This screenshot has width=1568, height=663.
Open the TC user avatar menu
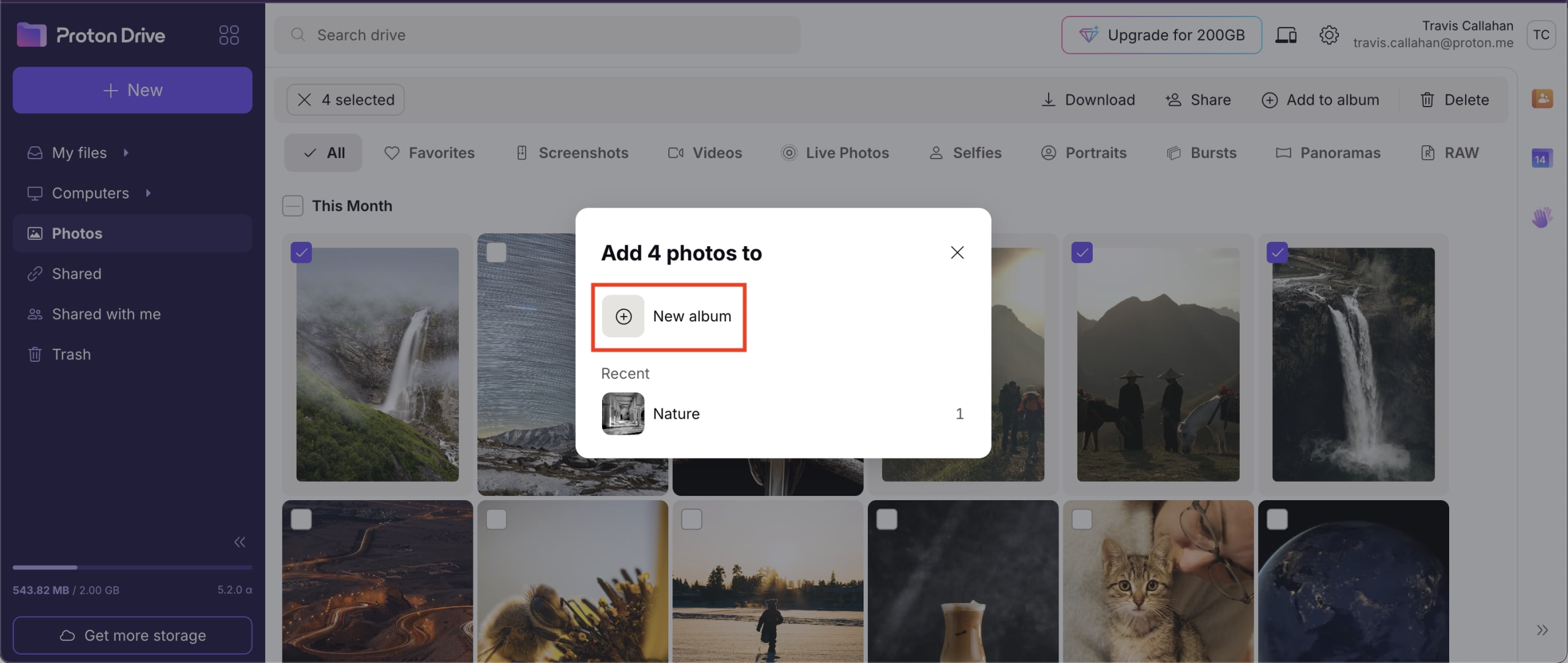[1541, 35]
